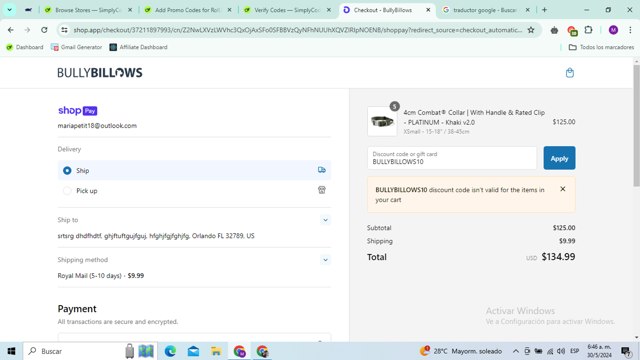Click the address bar URL
640x360 pixels.
[298, 30]
